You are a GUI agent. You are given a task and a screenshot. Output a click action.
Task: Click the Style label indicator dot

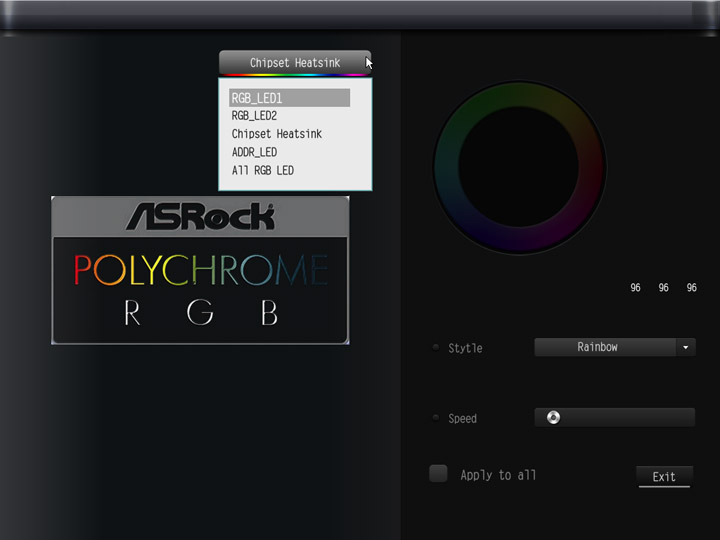(436, 347)
